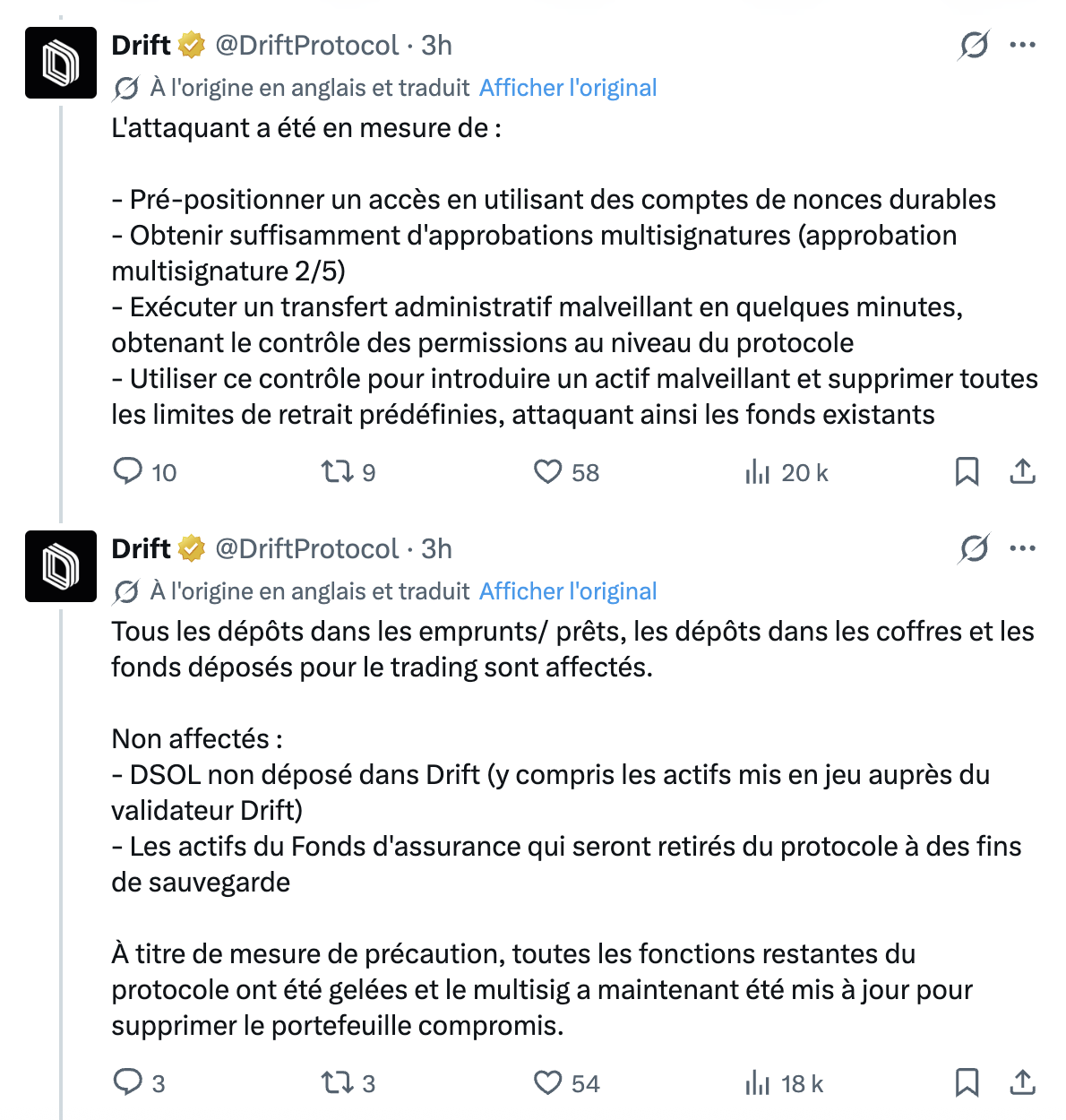Click 'Afficher l'original' on the first tweet
The height and width of the screenshot is (1120, 1066).
pos(568,88)
